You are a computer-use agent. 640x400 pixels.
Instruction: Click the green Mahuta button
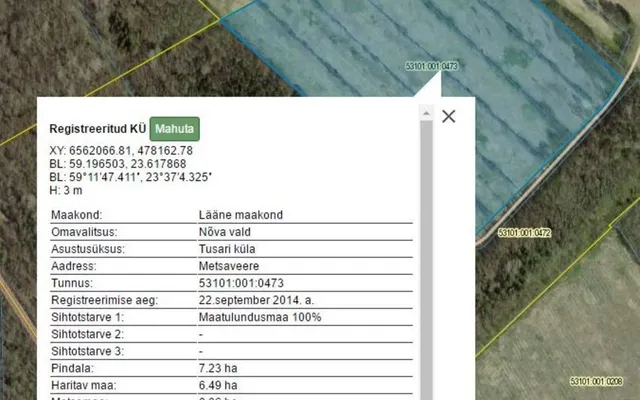click(175, 129)
